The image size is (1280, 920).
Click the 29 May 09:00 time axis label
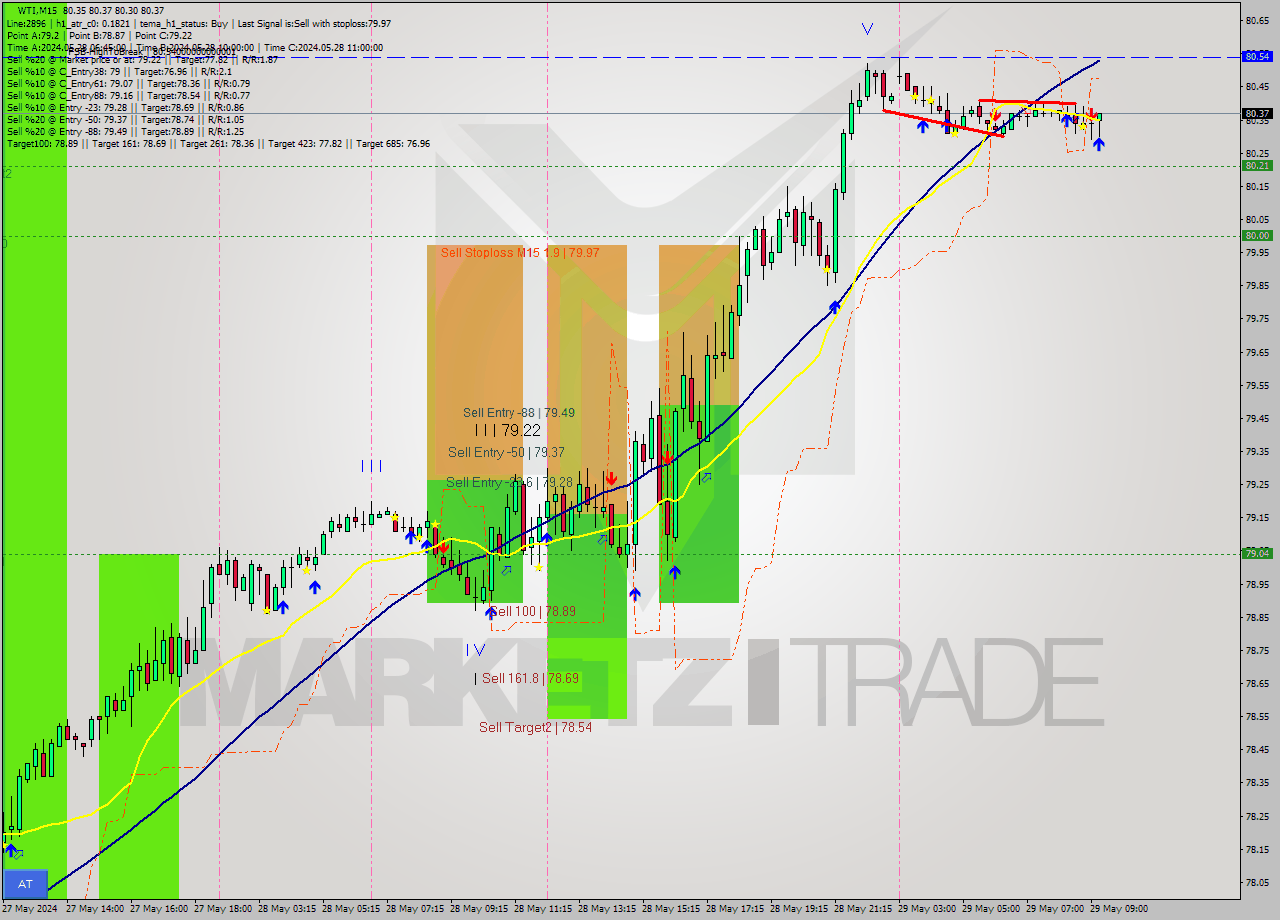coord(1118,909)
